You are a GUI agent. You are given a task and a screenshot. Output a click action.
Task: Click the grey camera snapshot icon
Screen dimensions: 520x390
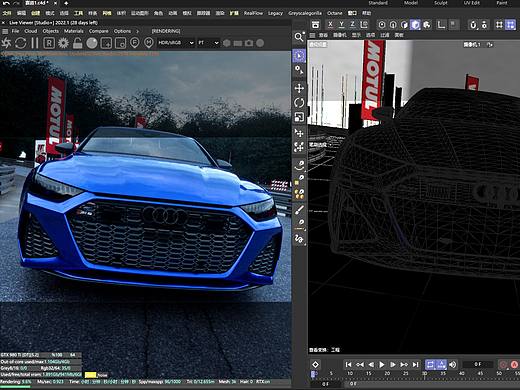pyautogui.click(x=249, y=43)
